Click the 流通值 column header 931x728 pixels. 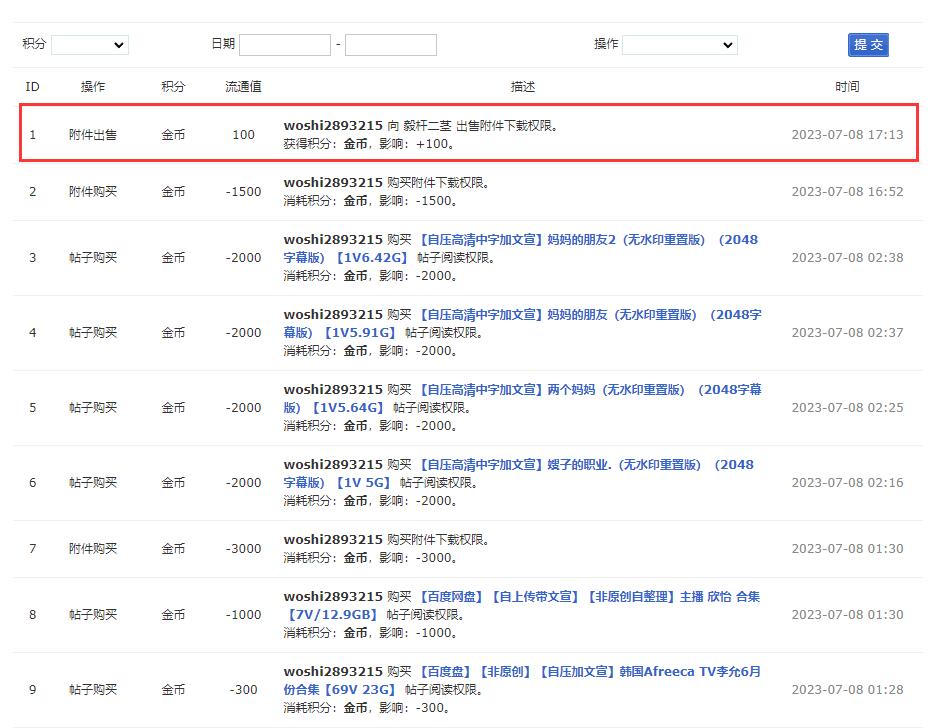click(x=243, y=87)
